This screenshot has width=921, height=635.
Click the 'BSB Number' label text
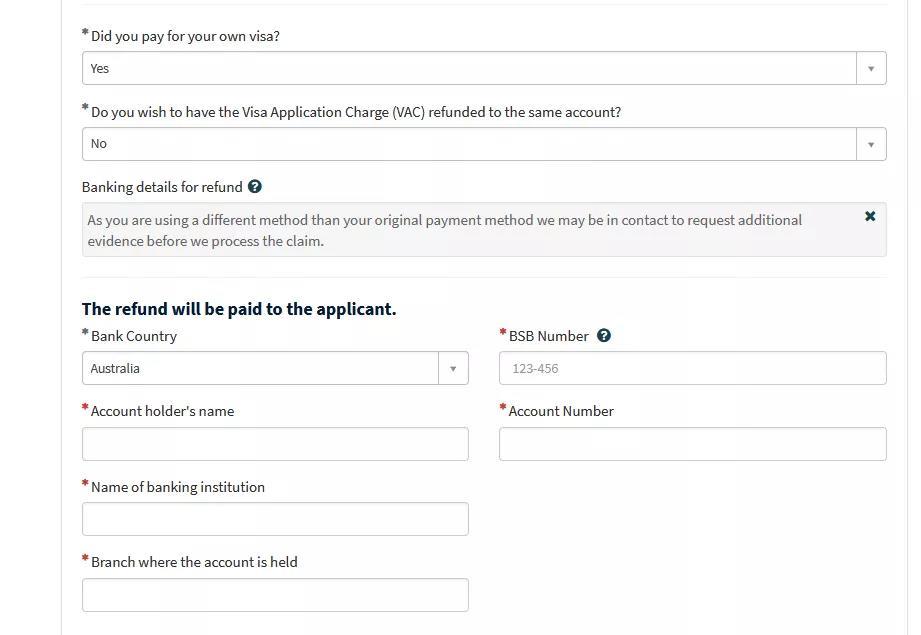[x=548, y=336]
